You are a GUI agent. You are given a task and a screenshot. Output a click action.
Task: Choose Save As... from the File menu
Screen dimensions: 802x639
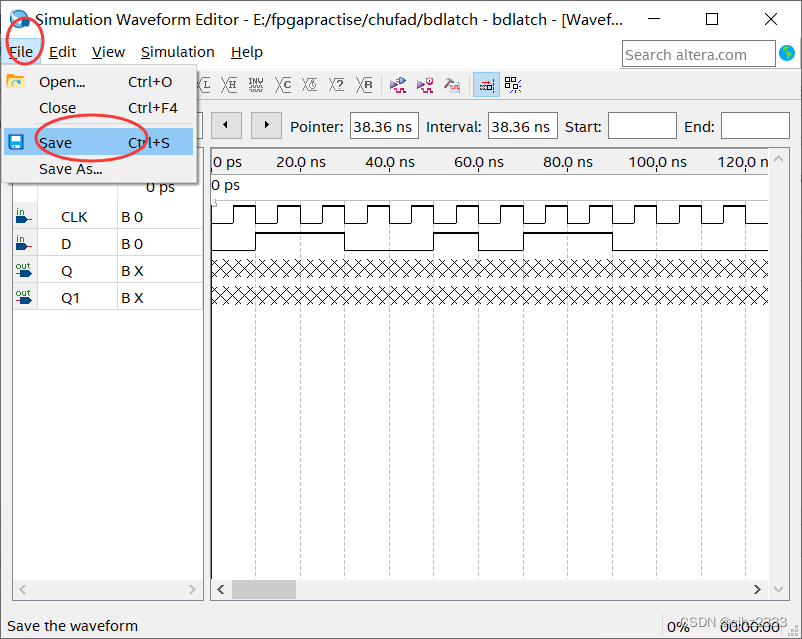coord(99,169)
